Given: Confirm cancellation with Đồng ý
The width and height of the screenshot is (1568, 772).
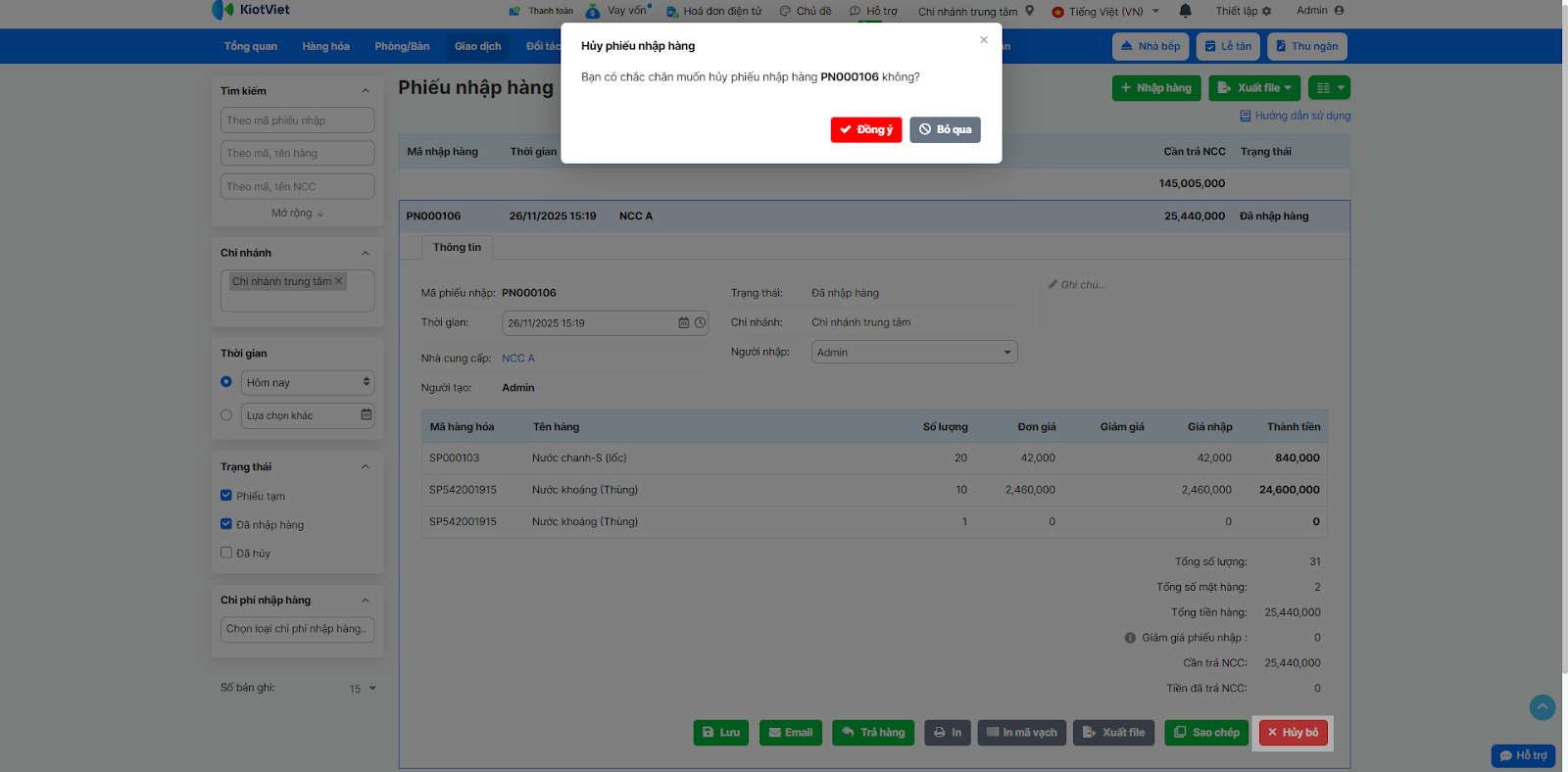Looking at the screenshot, I should pyautogui.click(x=866, y=129).
